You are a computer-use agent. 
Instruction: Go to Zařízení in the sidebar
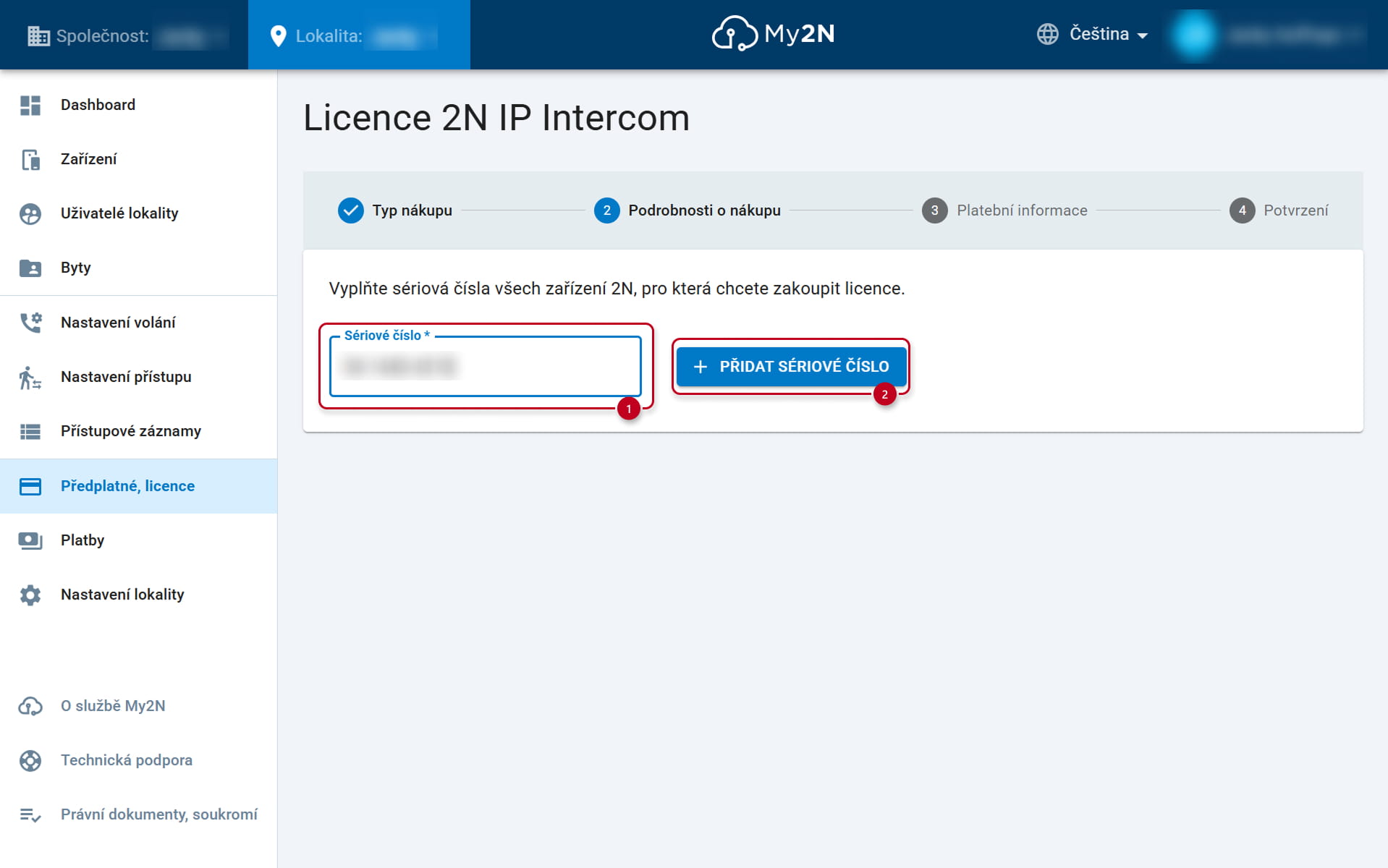click(x=138, y=159)
